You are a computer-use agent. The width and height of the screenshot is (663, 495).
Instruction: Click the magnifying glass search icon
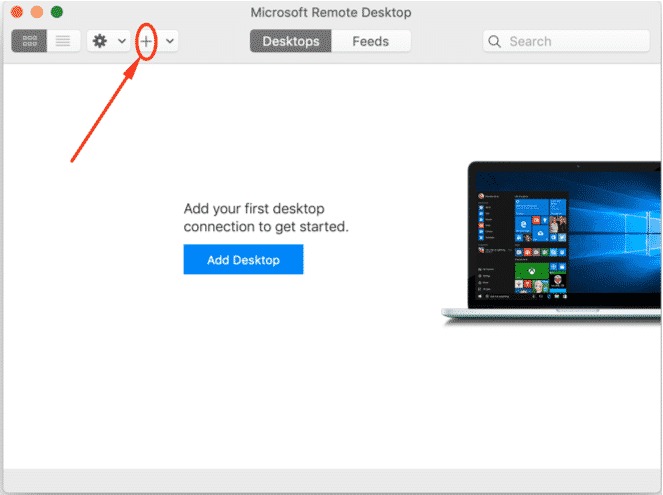[496, 41]
